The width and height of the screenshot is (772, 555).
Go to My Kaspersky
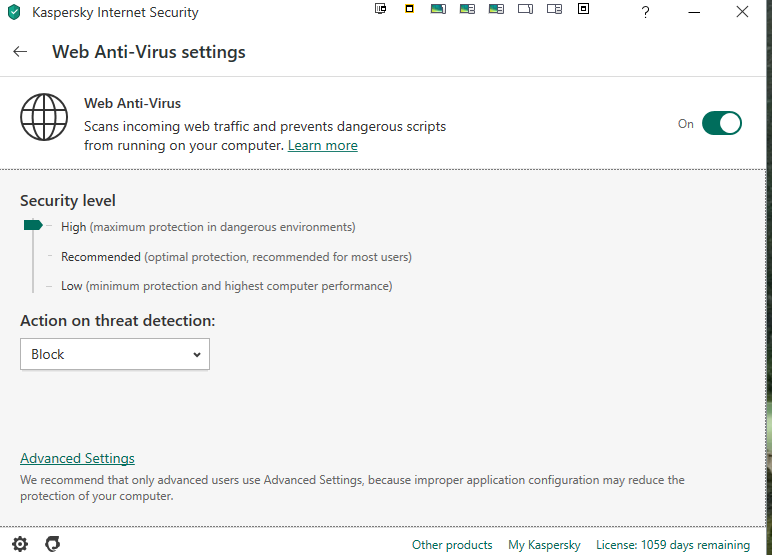pyautogui.click(x=544, y=545)
